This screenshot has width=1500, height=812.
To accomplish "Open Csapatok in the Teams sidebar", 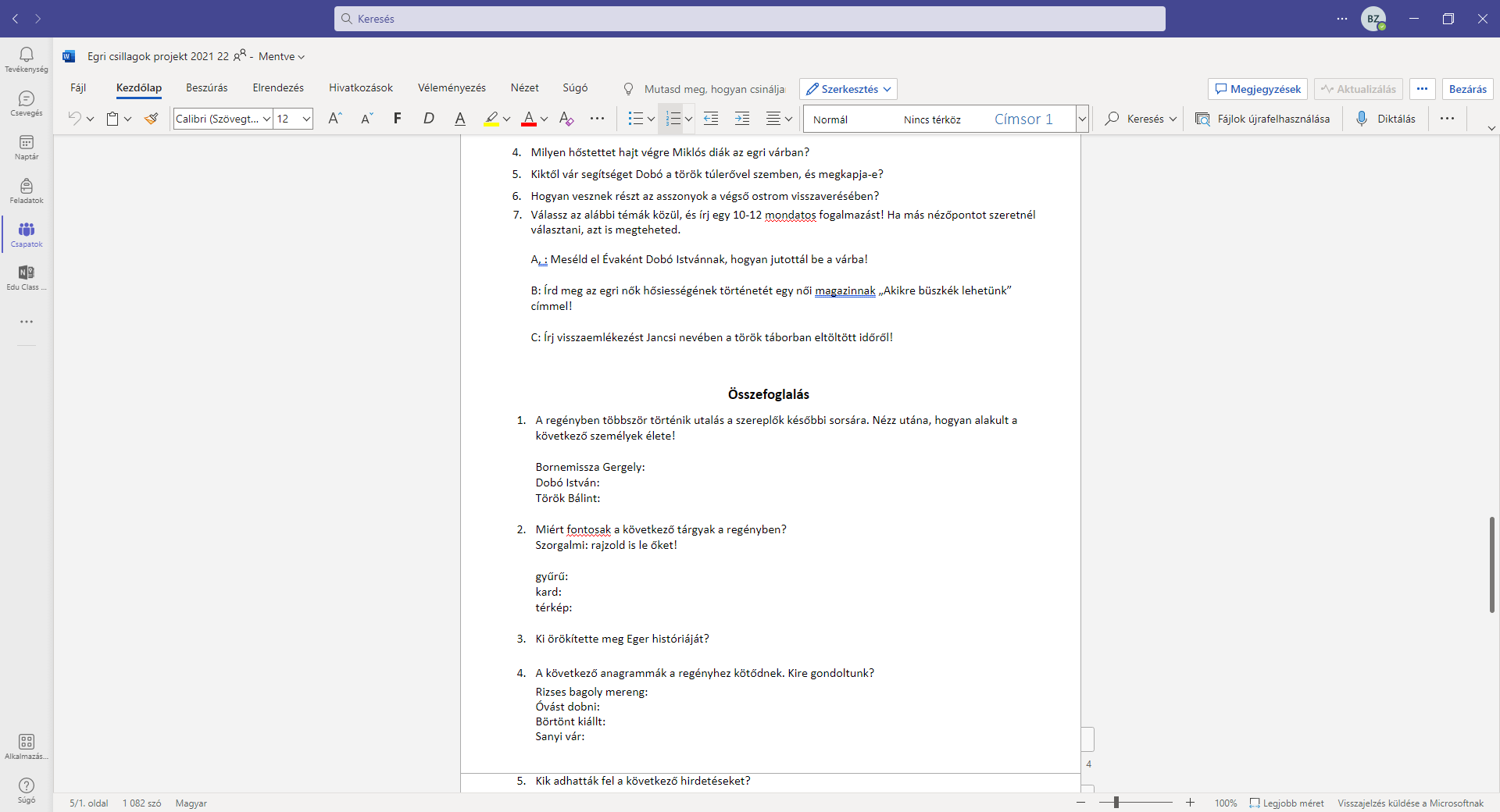I will coord(27,234).
